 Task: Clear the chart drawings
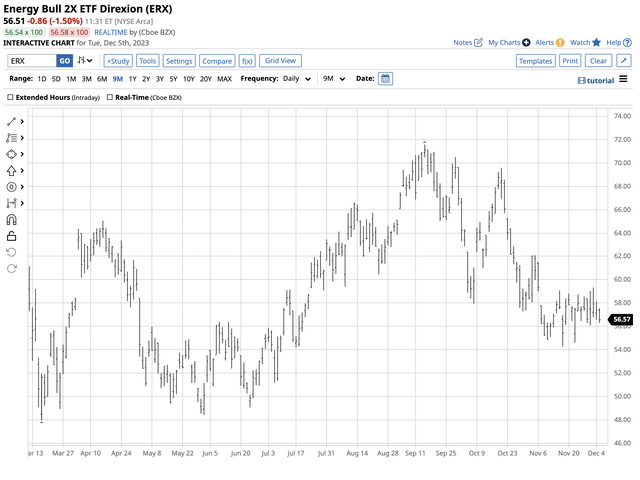[x=598, y=61]
